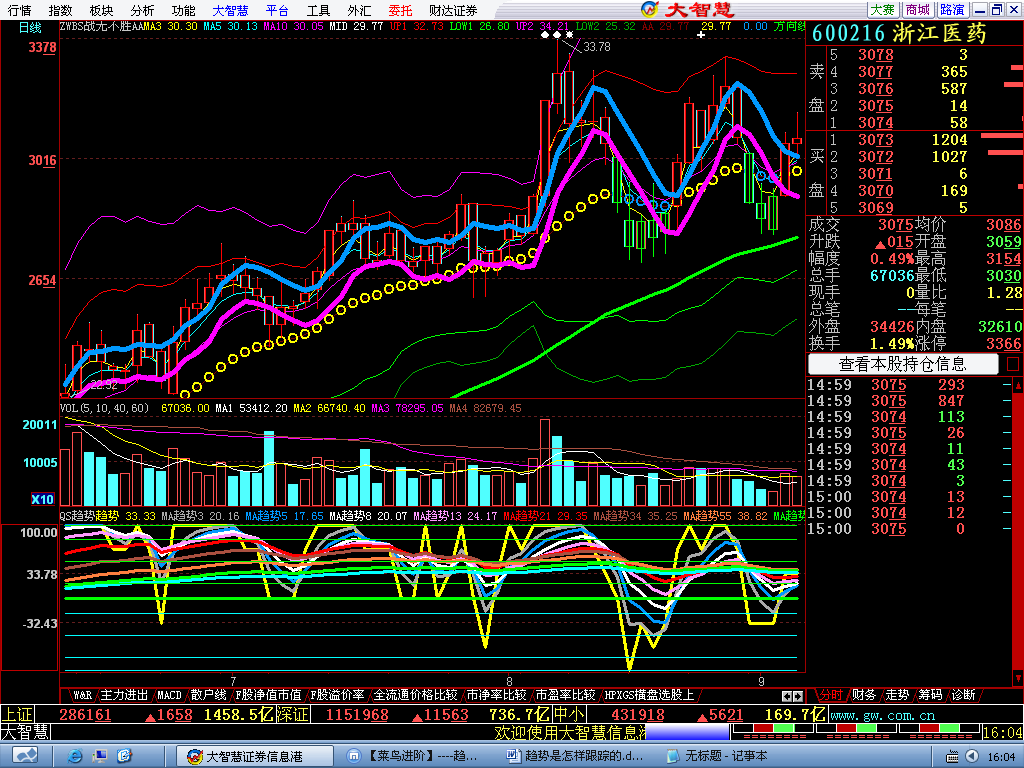1024x768 pixels.
Task: Click 查看本股持仓信息 button
Action: pyautogui.click(x=903, y=364)
